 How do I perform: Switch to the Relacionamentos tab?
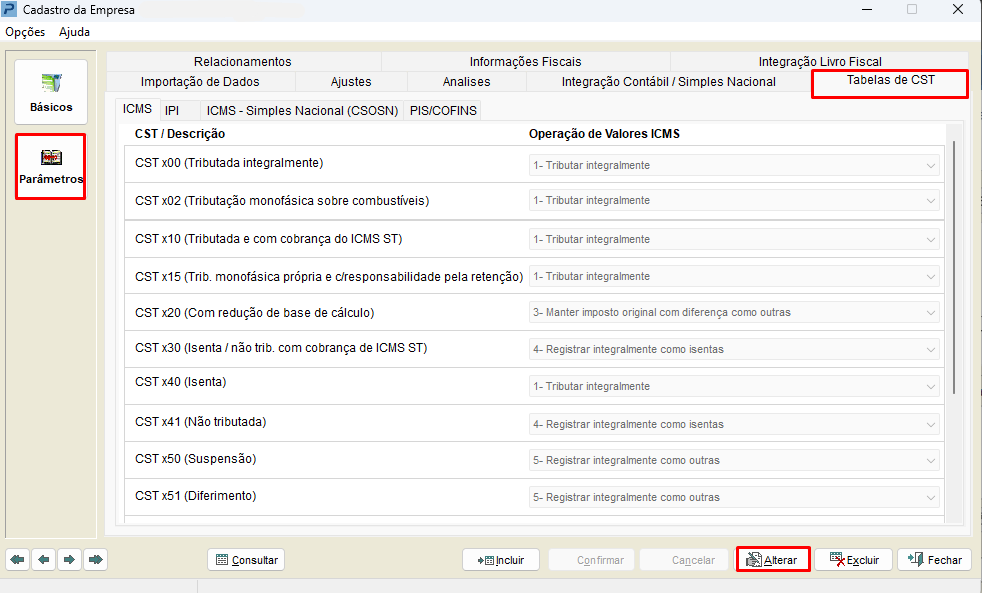(x=243, y=61)
